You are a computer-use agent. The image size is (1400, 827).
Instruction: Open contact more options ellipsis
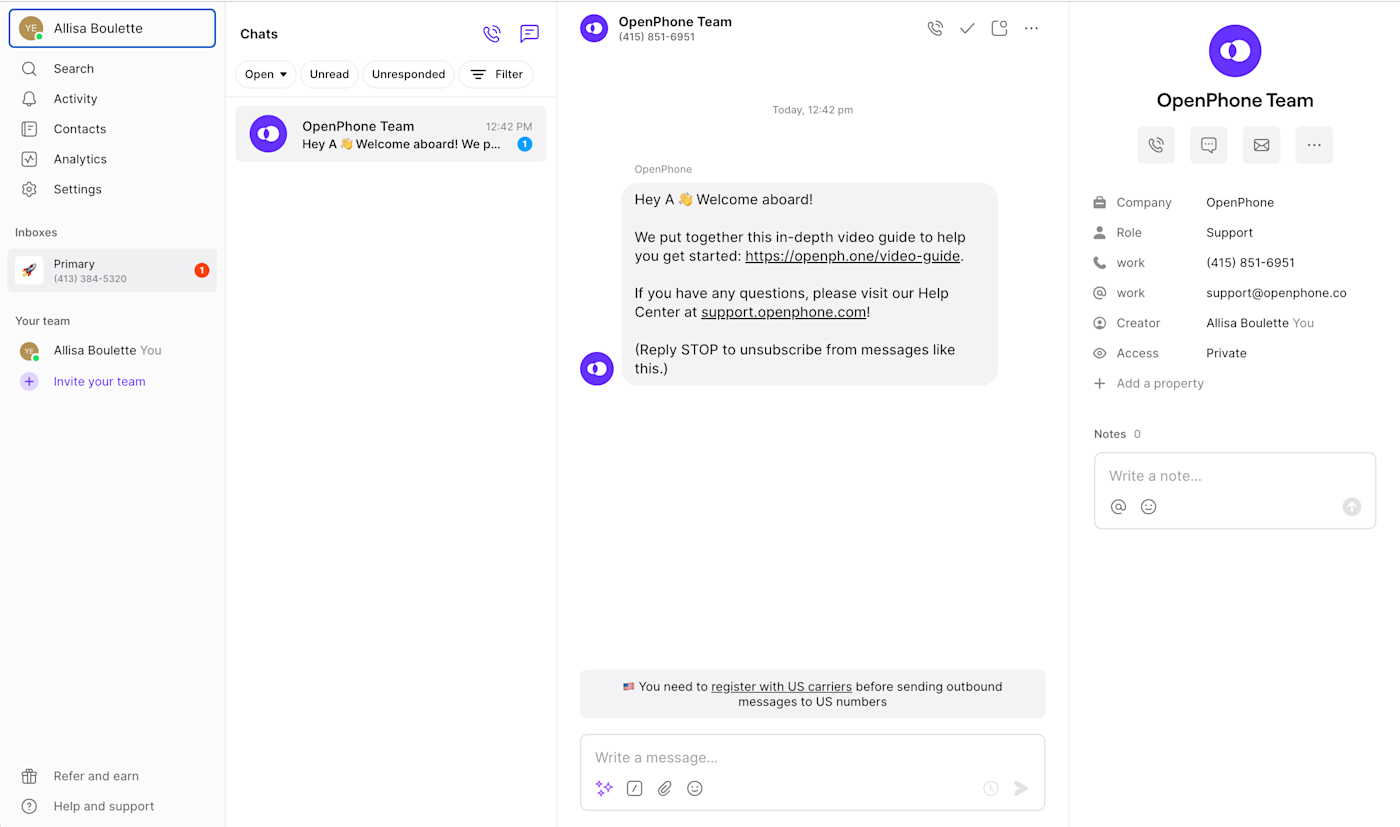click(x=1314, y=145)
